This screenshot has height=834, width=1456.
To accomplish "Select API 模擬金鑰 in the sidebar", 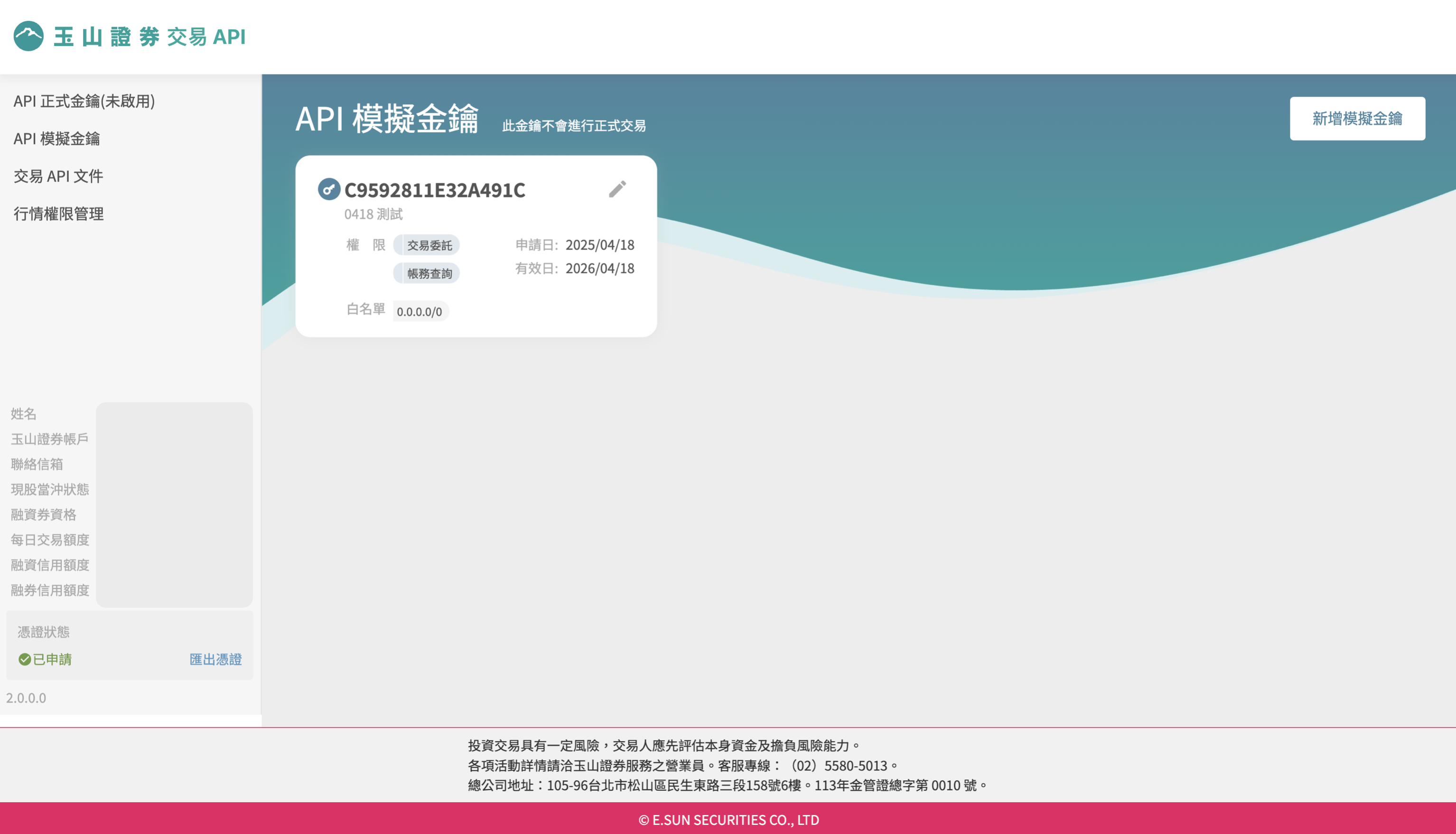I will (x=57, y=139).
